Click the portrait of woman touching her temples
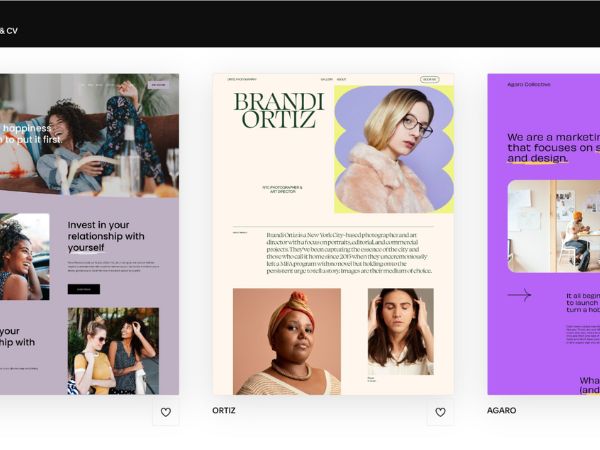Screen dimensions: 600x450 click(401, 331)
